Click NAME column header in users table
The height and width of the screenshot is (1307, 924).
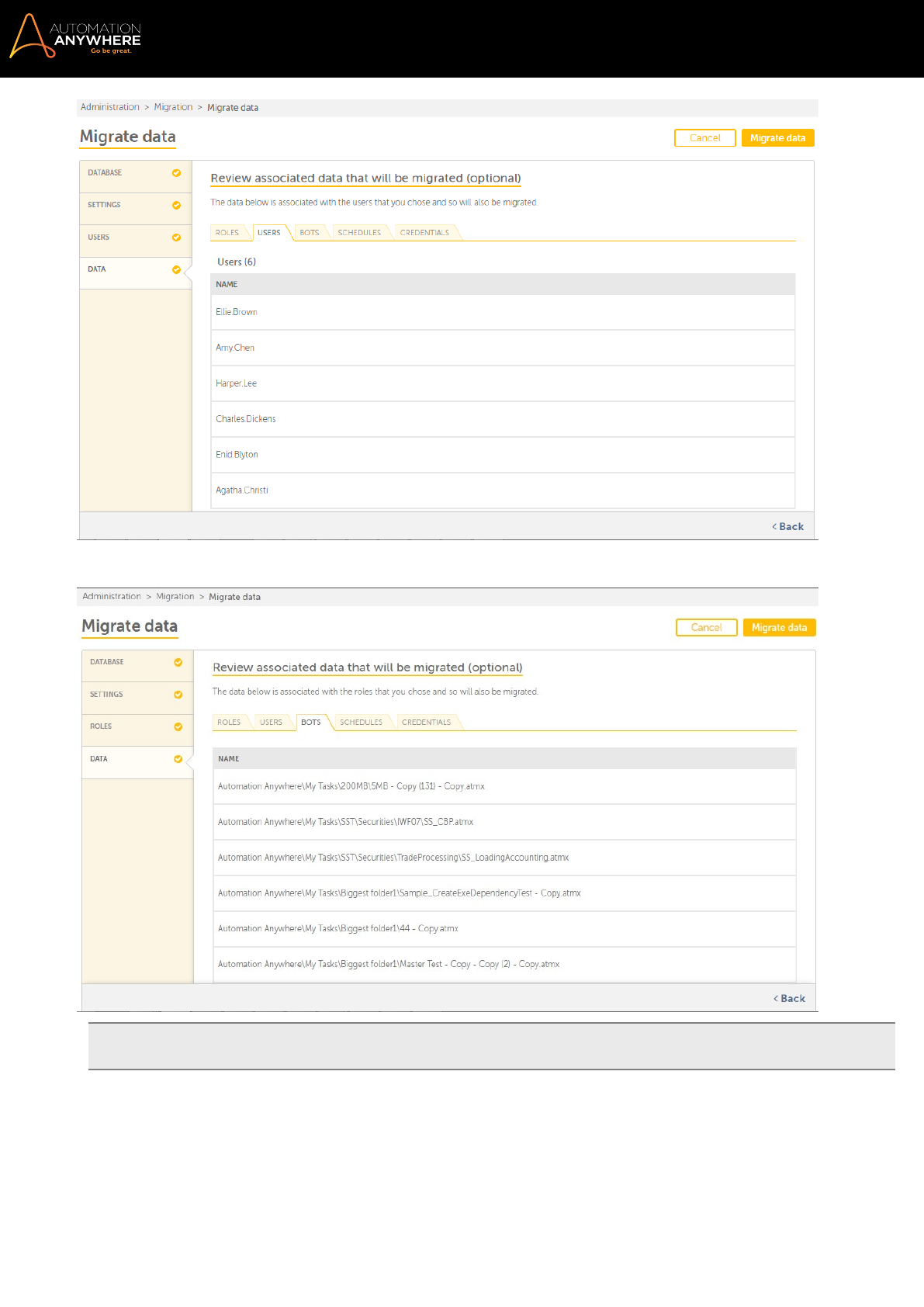coord(503,284)
